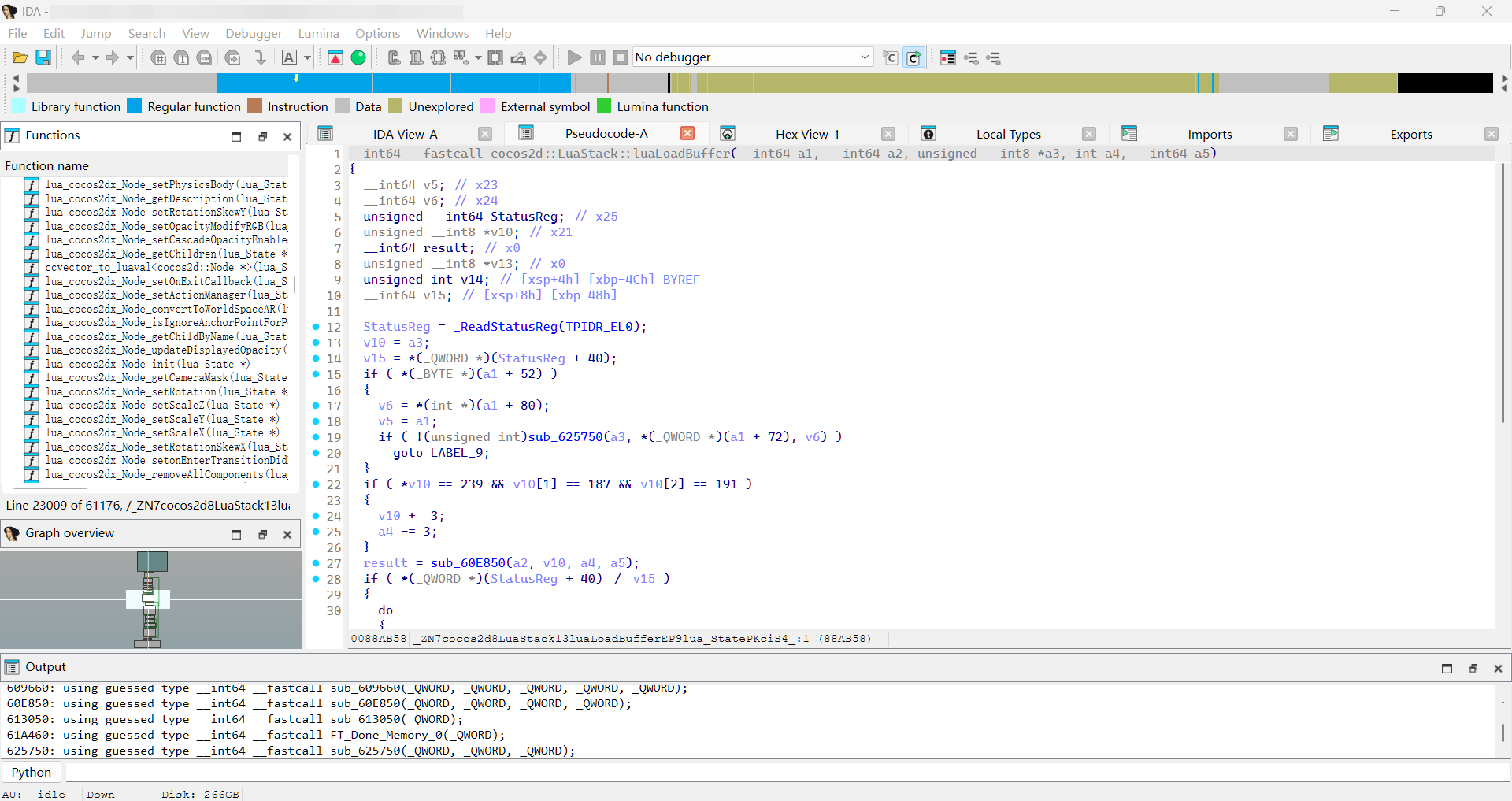Open the Debugger menu
1512x801 pixels.
[254, 33]
